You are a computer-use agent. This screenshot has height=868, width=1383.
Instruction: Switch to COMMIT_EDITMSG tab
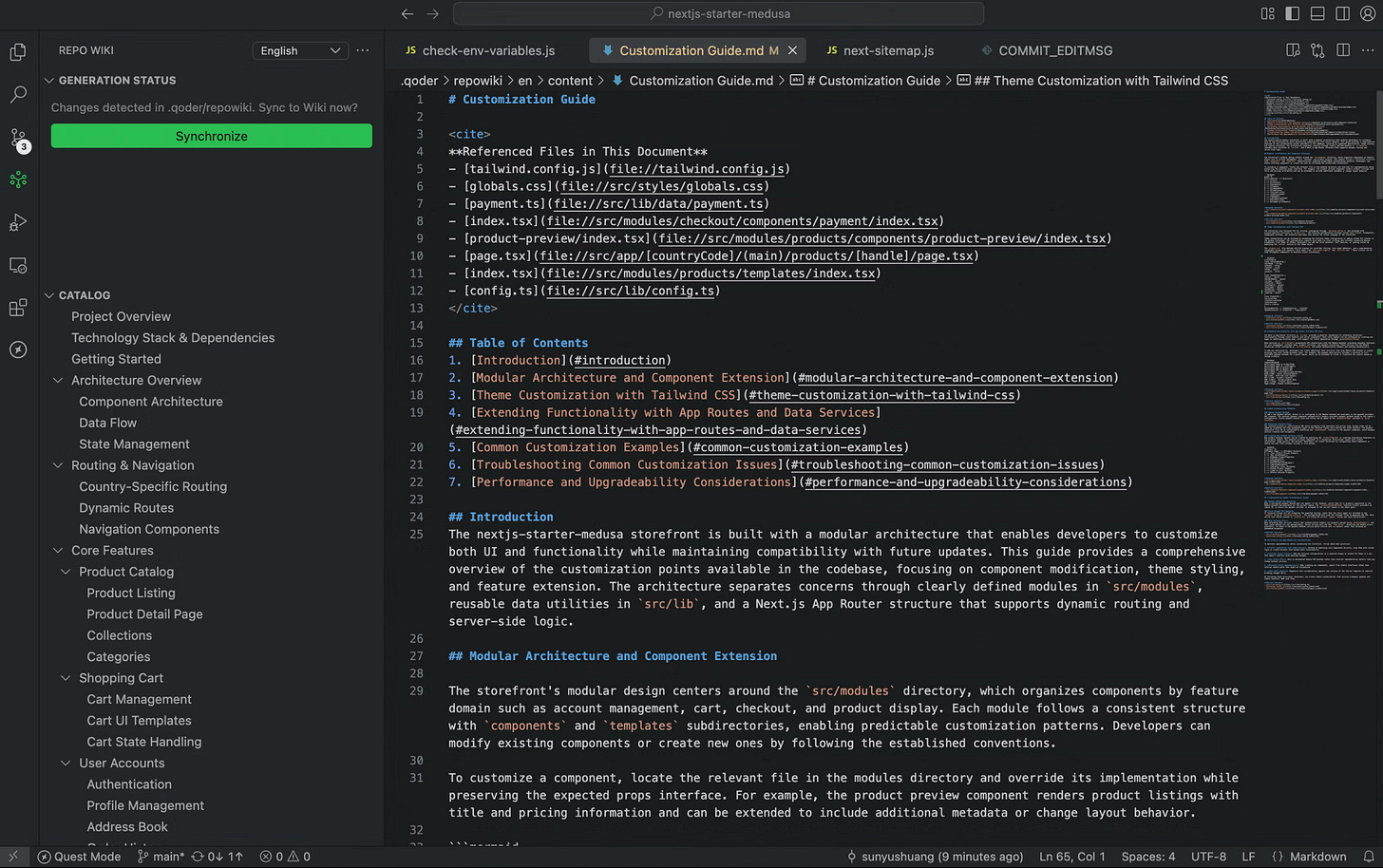point(1045,50)
